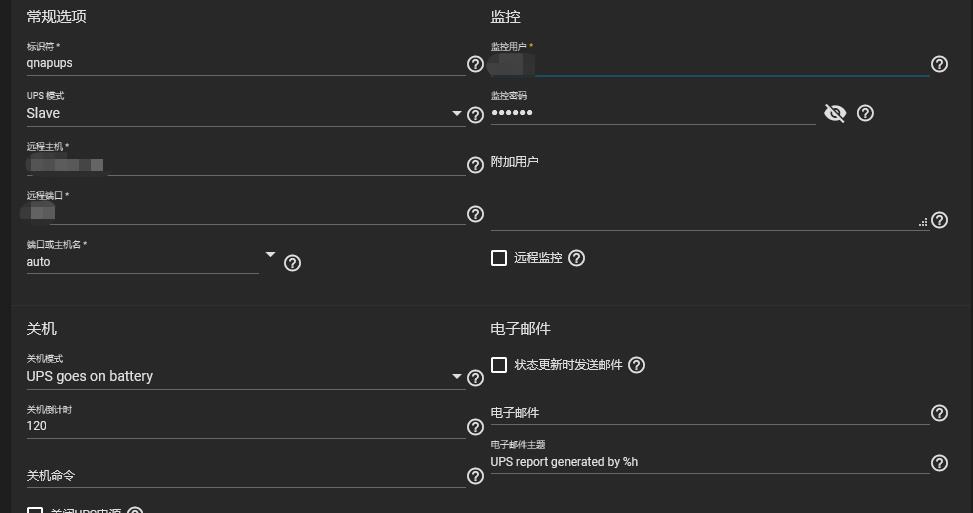Enable the 远程监控 checkbox
Screen dimensions: 973x513
point(499,258)
